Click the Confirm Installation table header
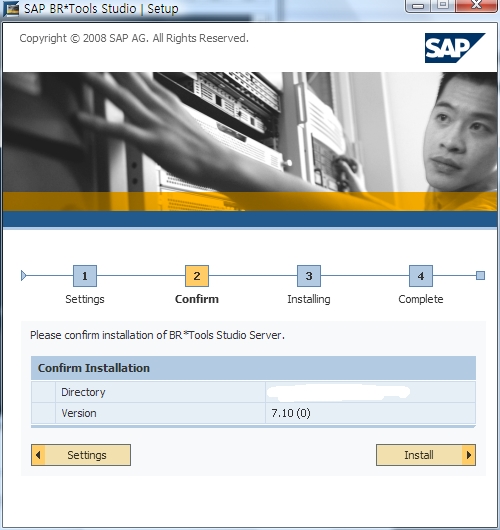Image resolution: width=500 pixels, height=530 pixels. (x=253, y=368)
